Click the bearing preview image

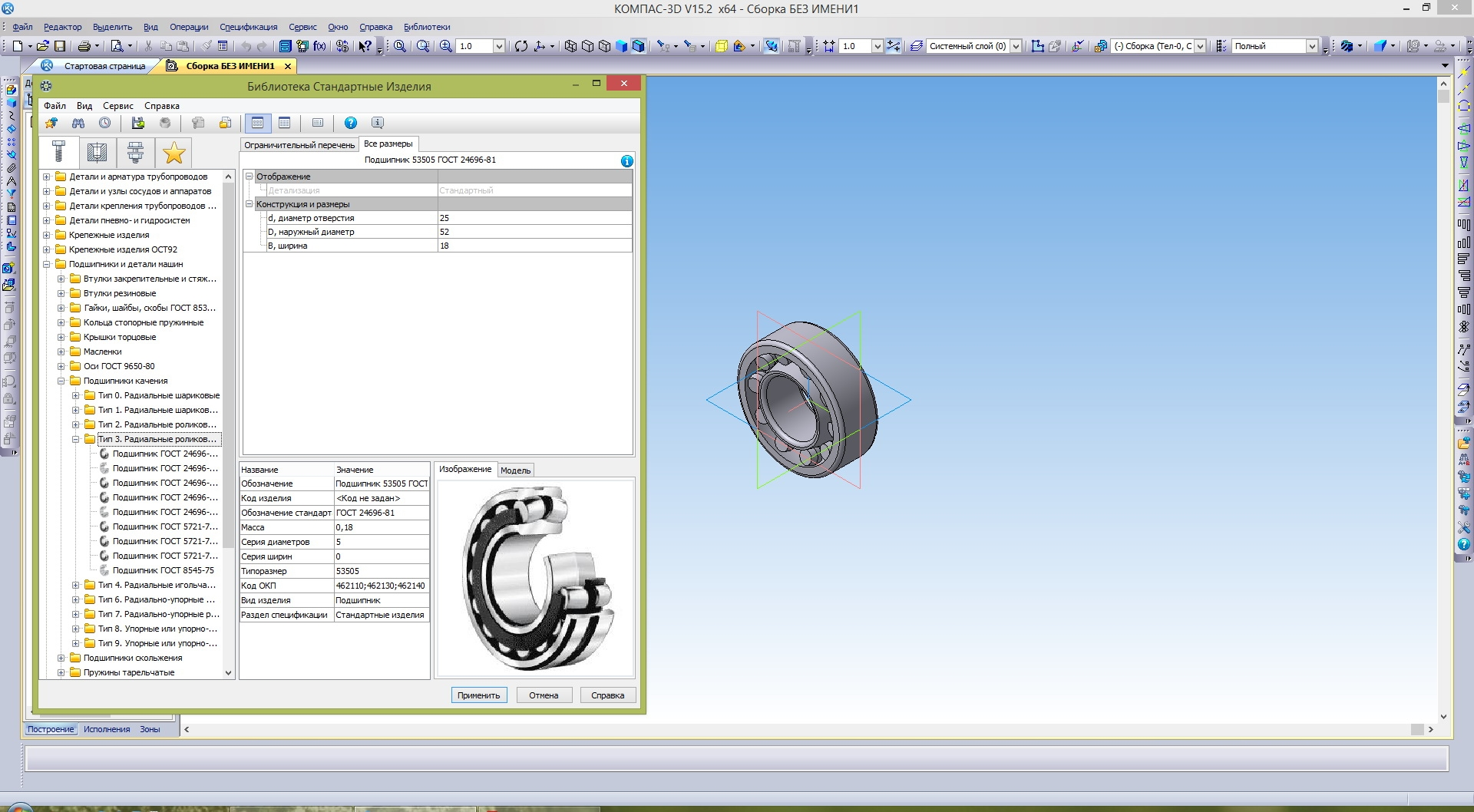pos(535,578)
